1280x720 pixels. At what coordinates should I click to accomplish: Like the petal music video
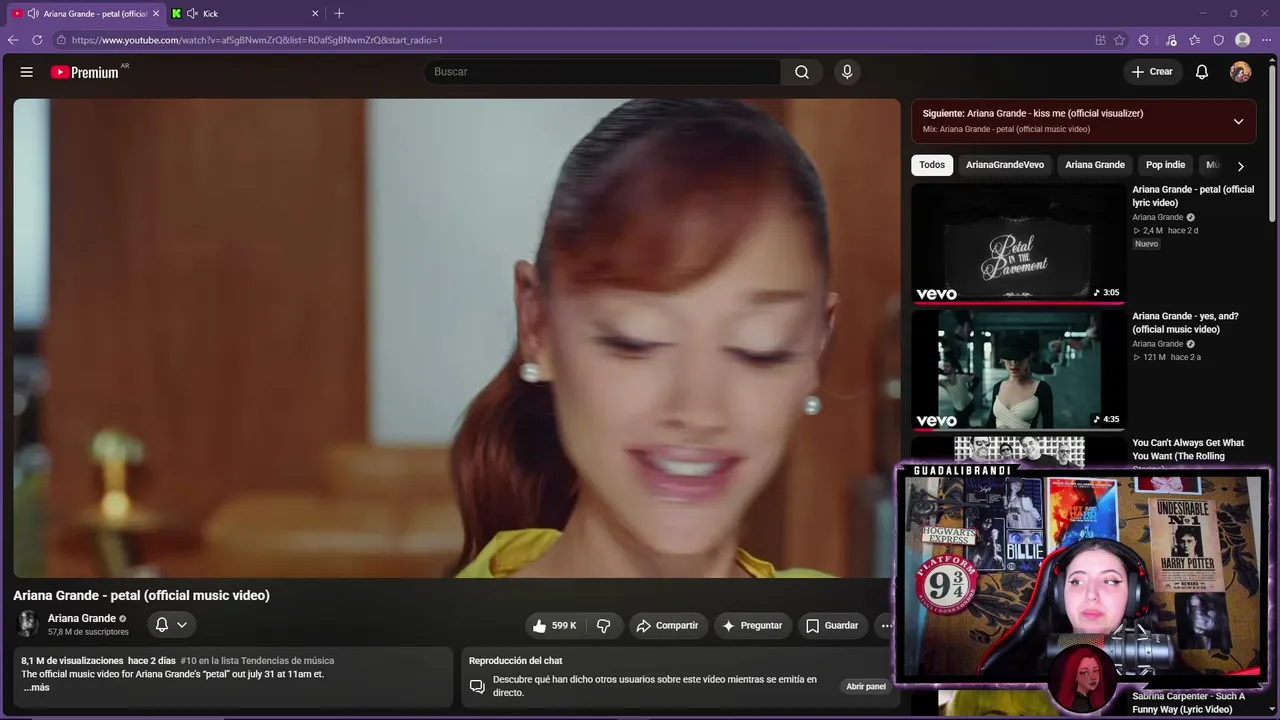pyautogui.click(x=554, y=626)
